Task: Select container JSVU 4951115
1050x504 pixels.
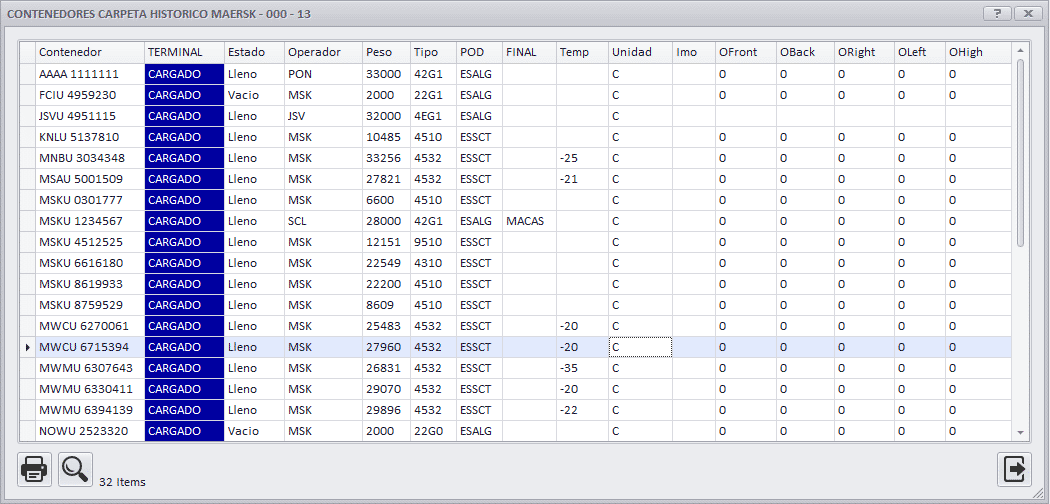Action: 90,116
